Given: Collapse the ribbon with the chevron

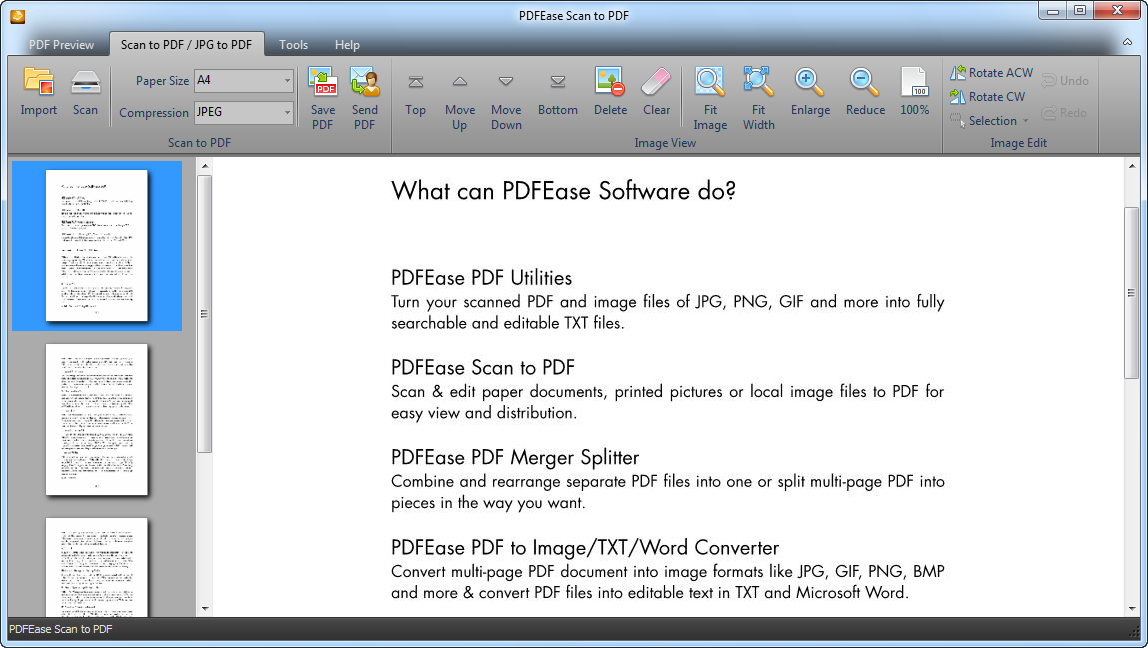Looking at the screenshot, I should point(1128,42).
